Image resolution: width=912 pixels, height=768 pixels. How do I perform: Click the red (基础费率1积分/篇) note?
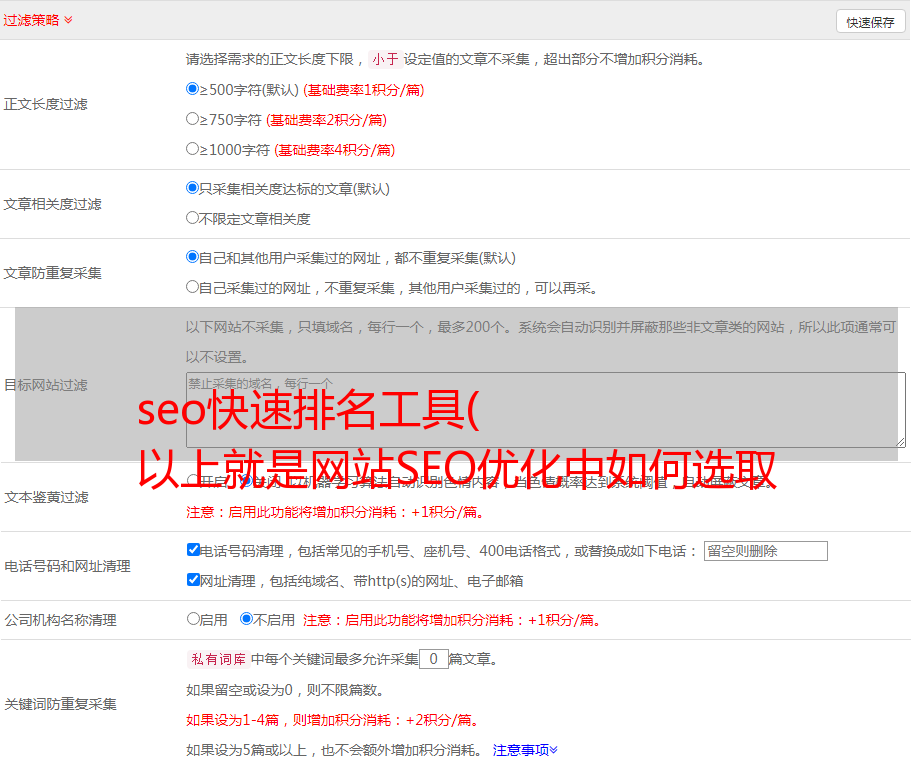coord(364,90)
